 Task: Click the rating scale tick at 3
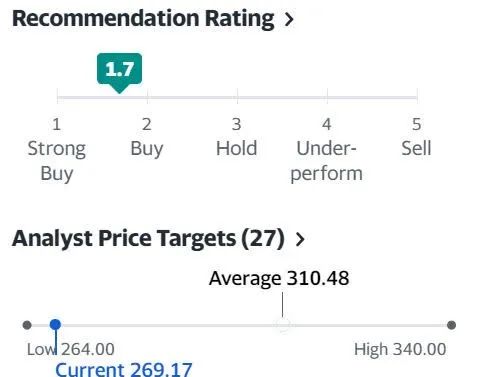(x=237, y=97)
